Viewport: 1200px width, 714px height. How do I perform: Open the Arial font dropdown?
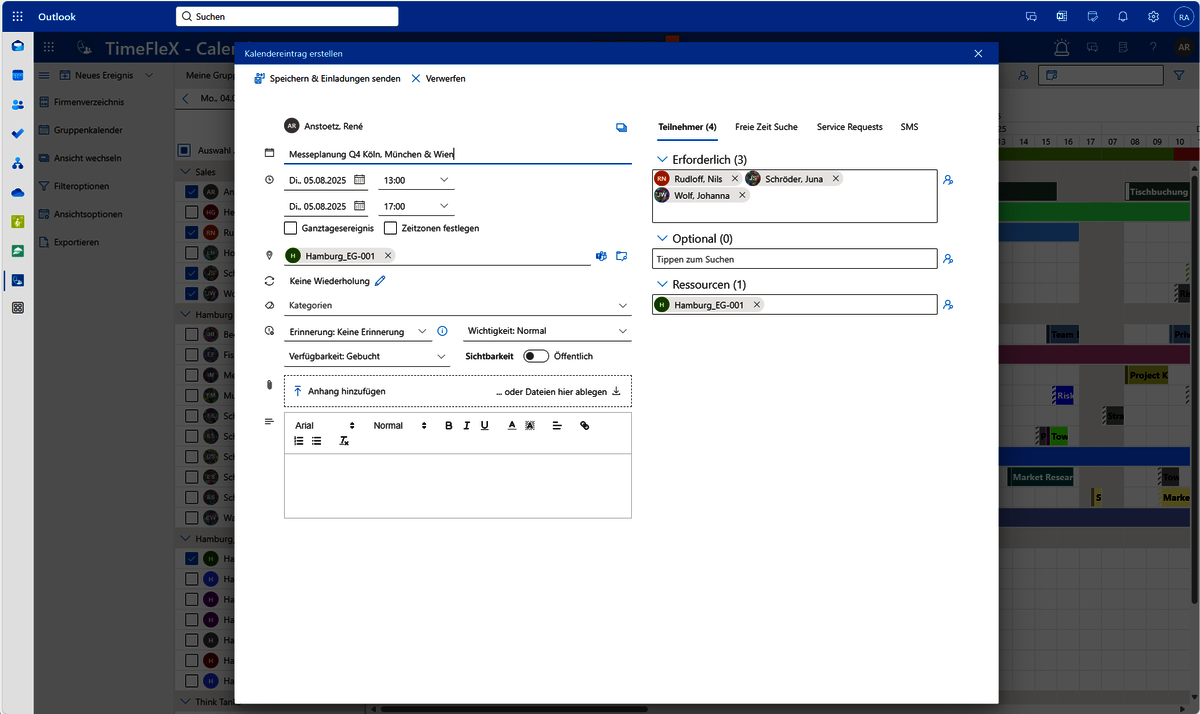pyautogui.click(x=325, y=426)
